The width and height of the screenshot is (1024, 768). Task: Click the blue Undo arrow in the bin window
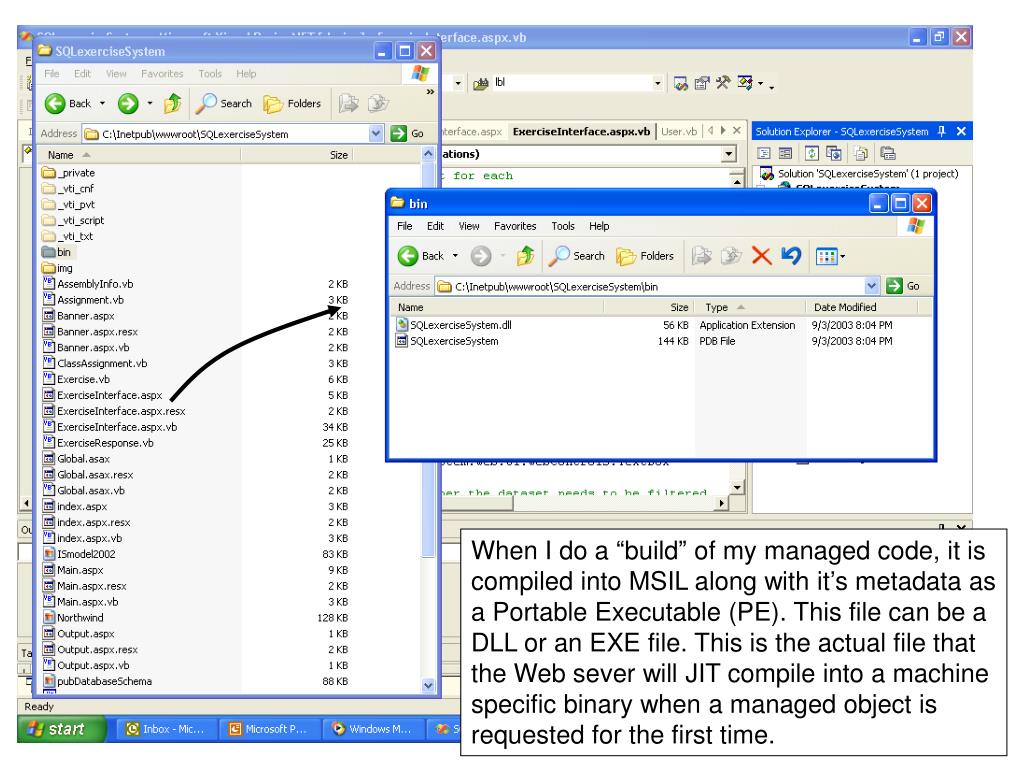click(791, 256)
